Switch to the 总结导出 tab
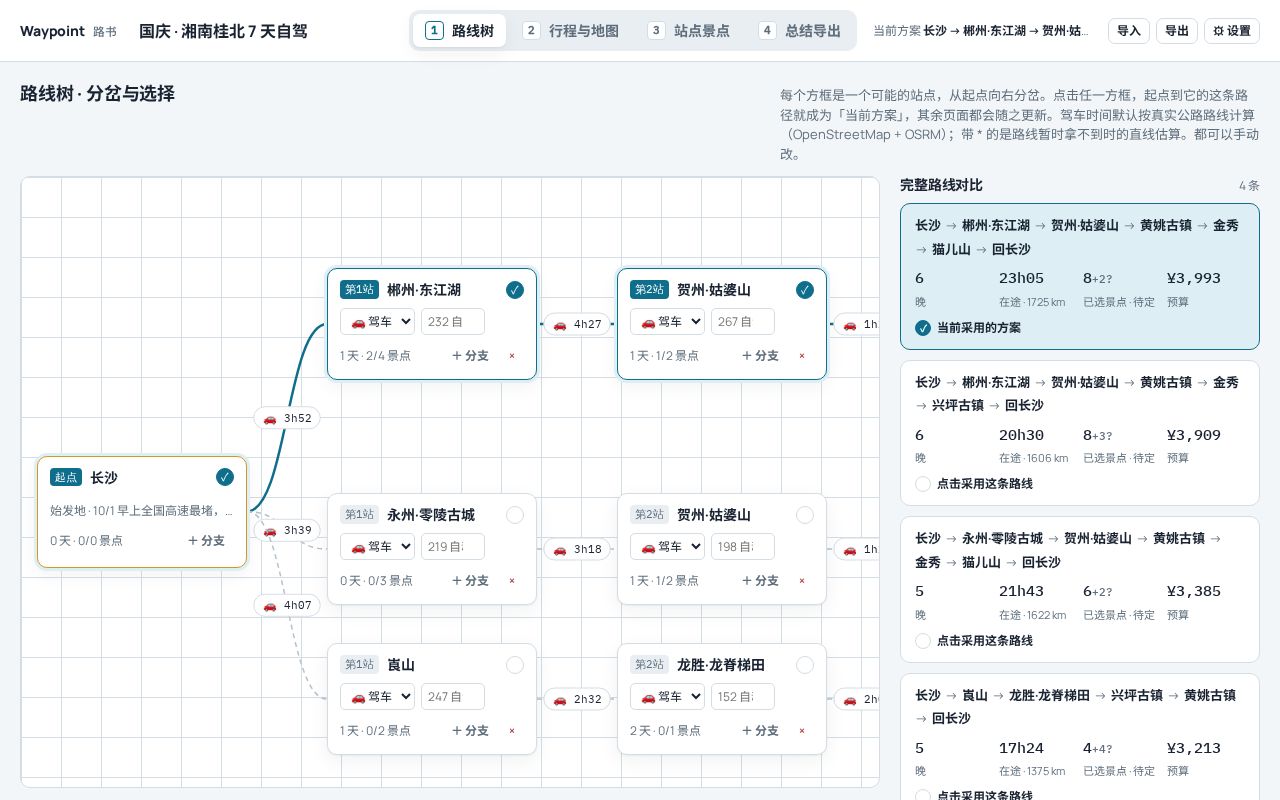This screenshot has width=1280, height=800. [x=800, y=31]
